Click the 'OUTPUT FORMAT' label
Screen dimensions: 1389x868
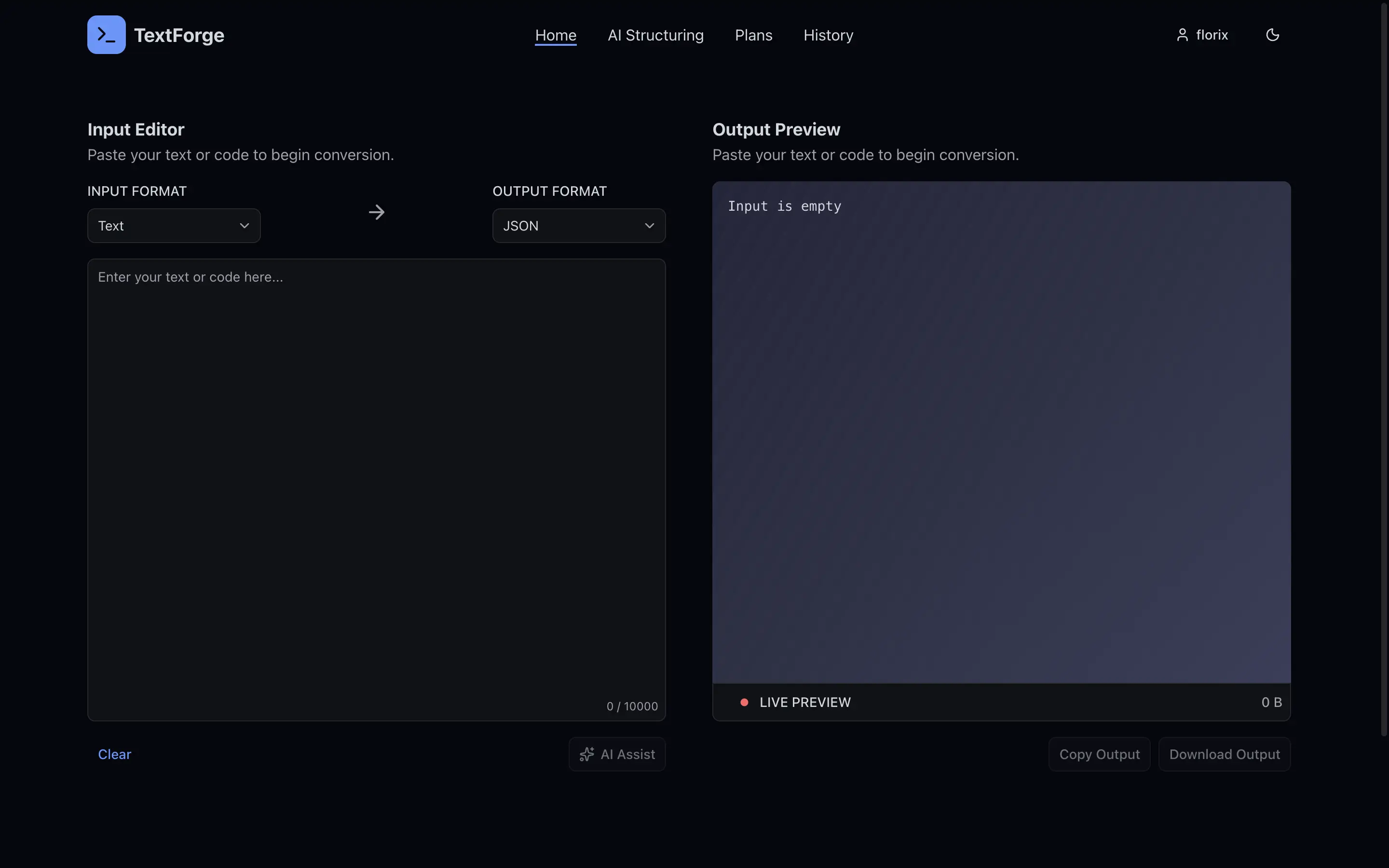[x=549, y=191]
